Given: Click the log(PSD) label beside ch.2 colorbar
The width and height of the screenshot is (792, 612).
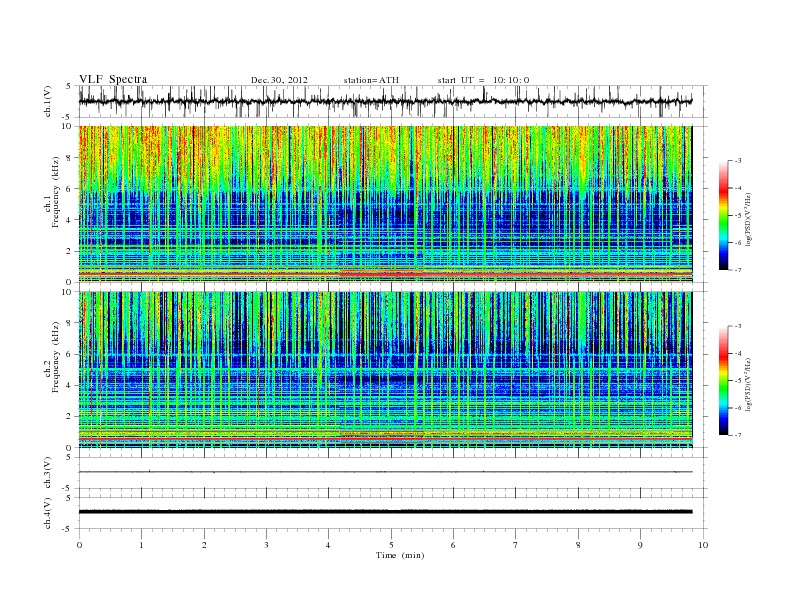Looking at the screenshot, I should click(x=749, y=383).
